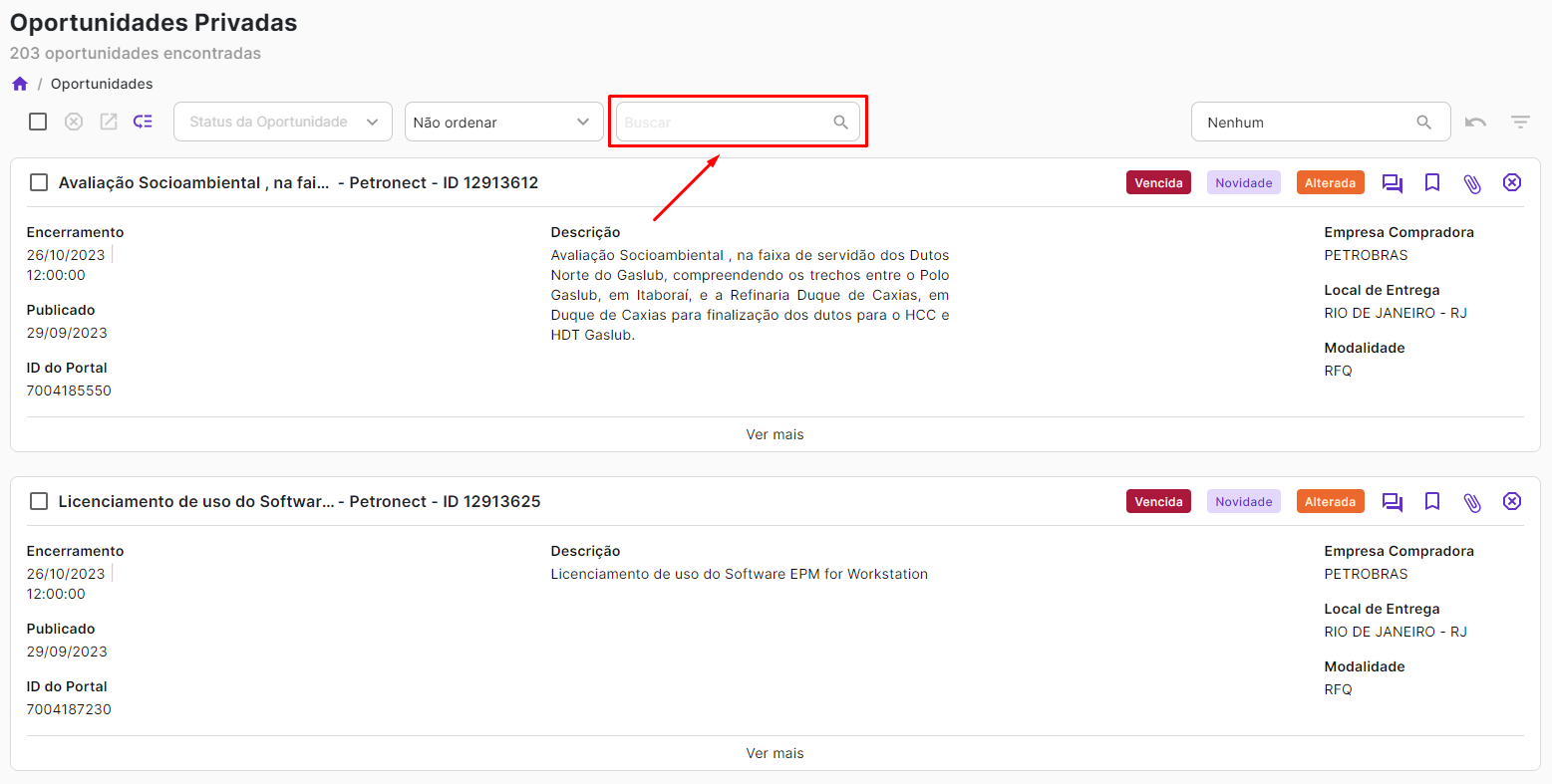Select the Licenciamento de uso do Software checkbox
This screenshot has height=784, width=1552.
pyautogui.click(x=39, y=502)
